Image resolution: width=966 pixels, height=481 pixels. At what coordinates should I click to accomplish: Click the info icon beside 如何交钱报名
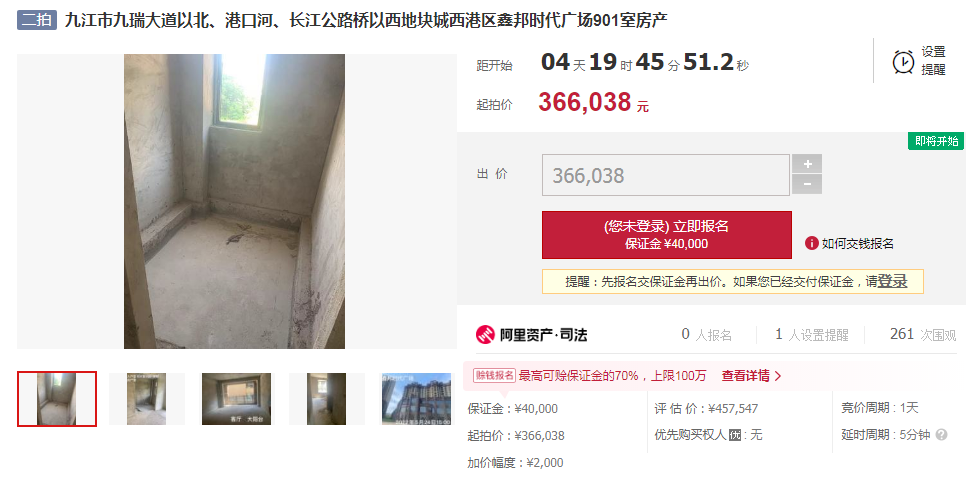tap(811, 243)
